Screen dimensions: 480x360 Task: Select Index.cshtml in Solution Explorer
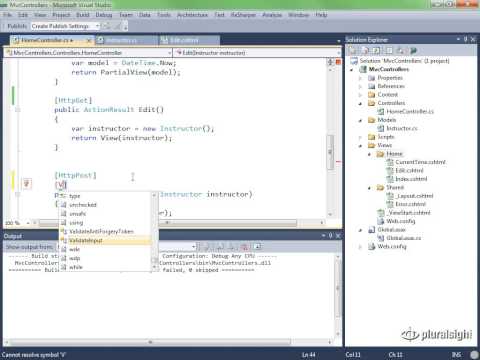[x=411, y=179]
